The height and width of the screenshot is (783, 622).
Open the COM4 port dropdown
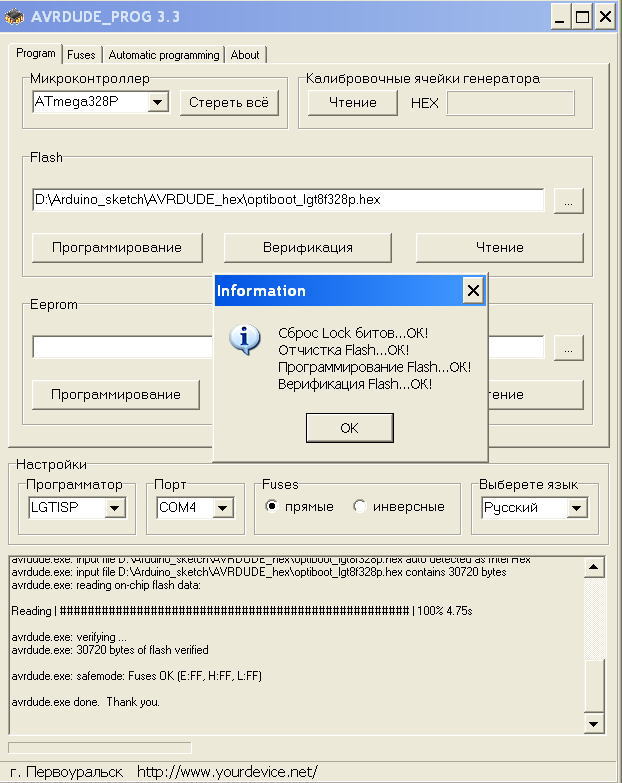222,508
